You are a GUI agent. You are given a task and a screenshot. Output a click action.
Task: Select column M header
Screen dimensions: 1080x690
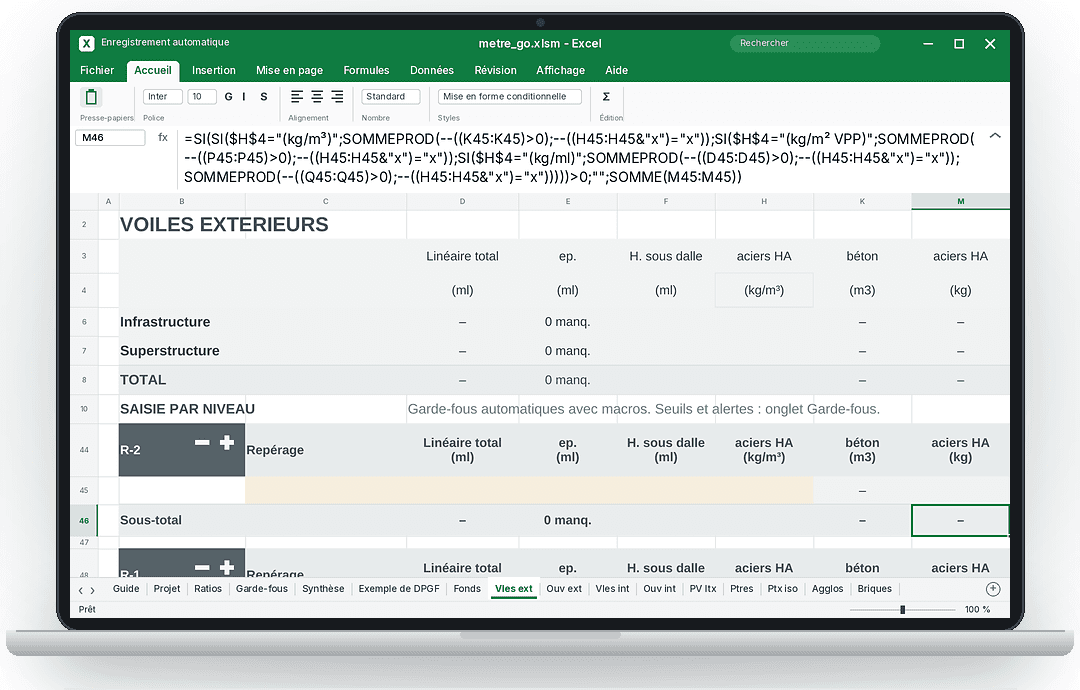(960, 201)
